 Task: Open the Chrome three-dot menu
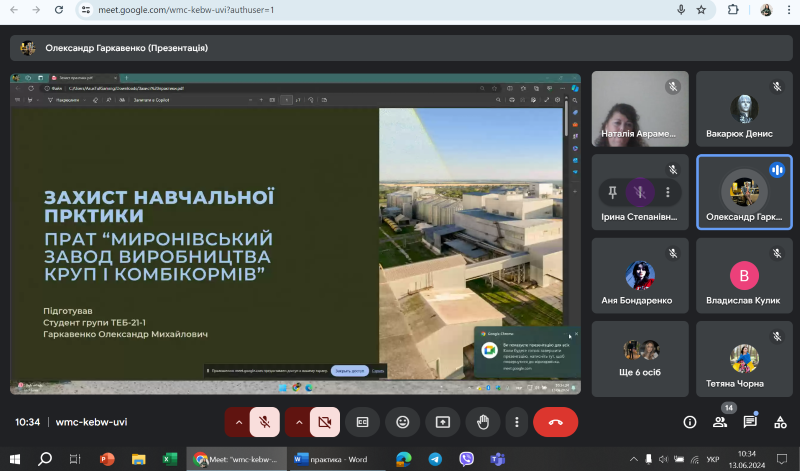tap(789, 10)
